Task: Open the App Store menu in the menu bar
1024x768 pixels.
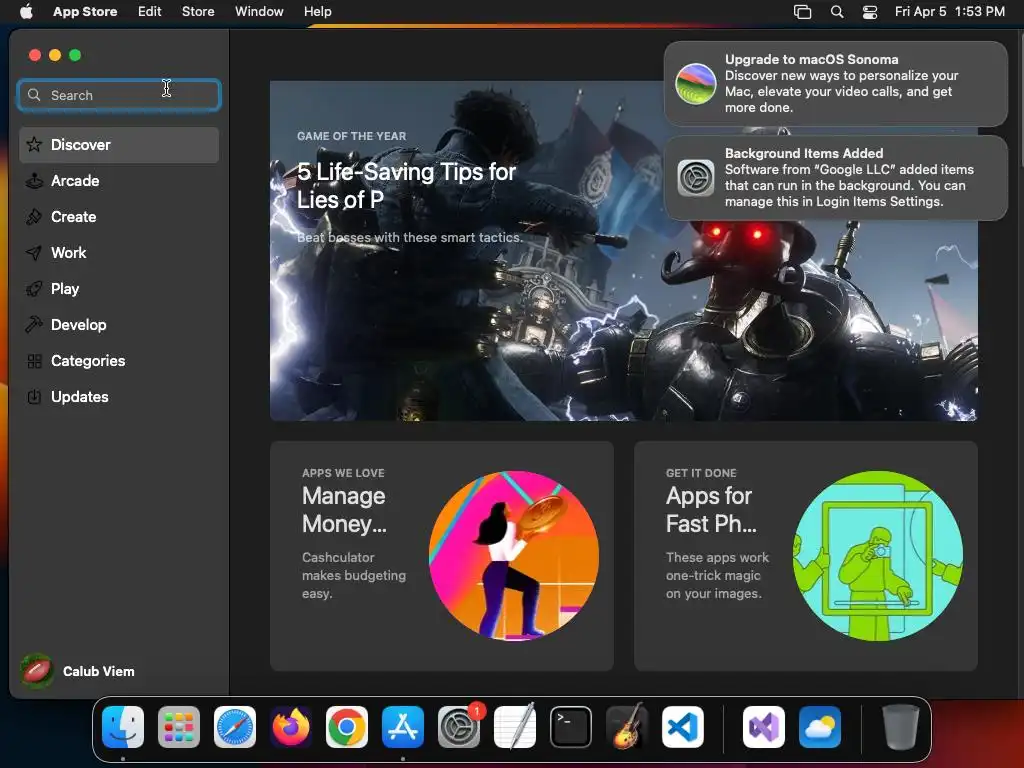Action: click(85, 11)
